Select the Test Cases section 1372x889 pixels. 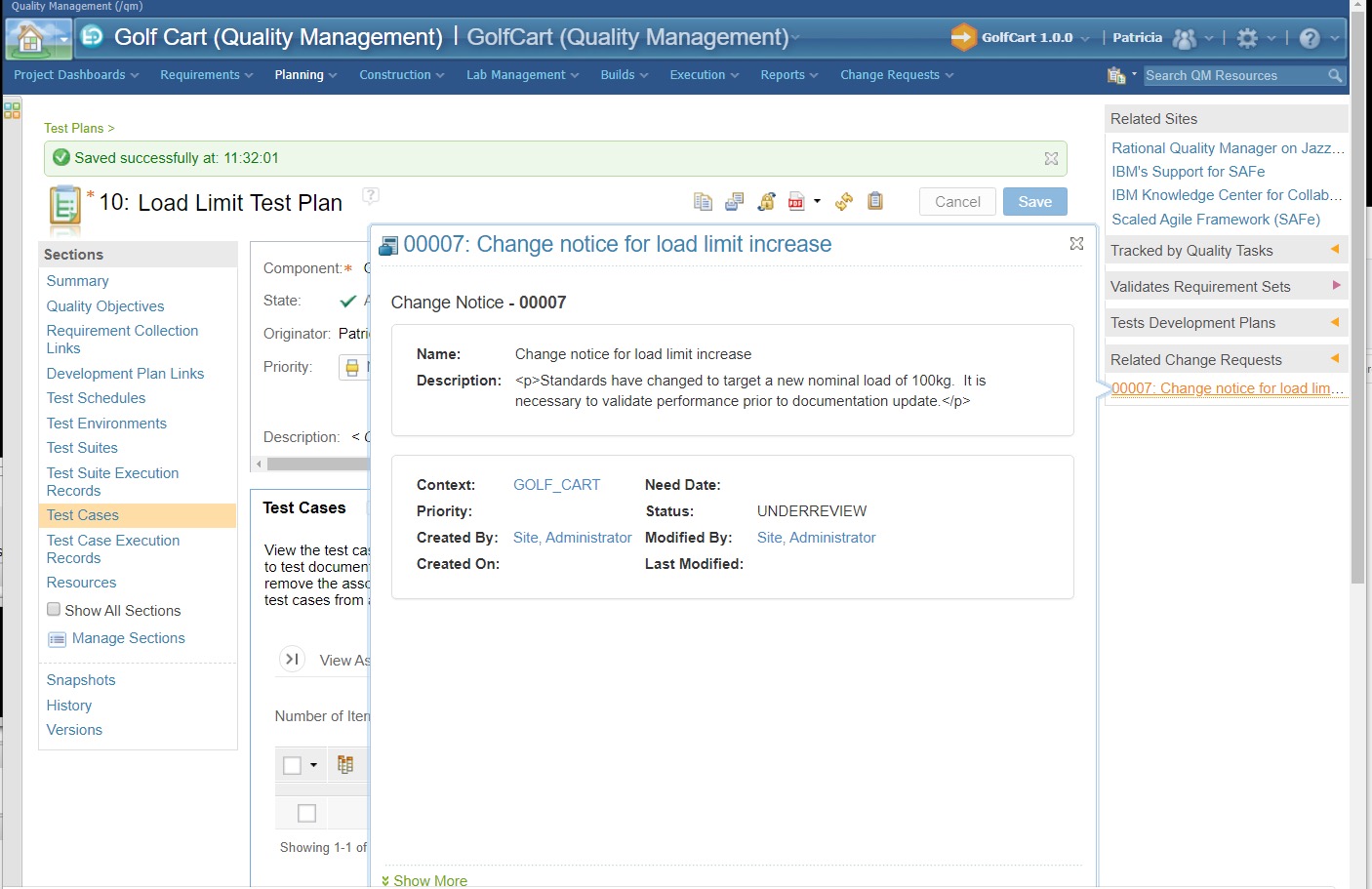(138, 515)
